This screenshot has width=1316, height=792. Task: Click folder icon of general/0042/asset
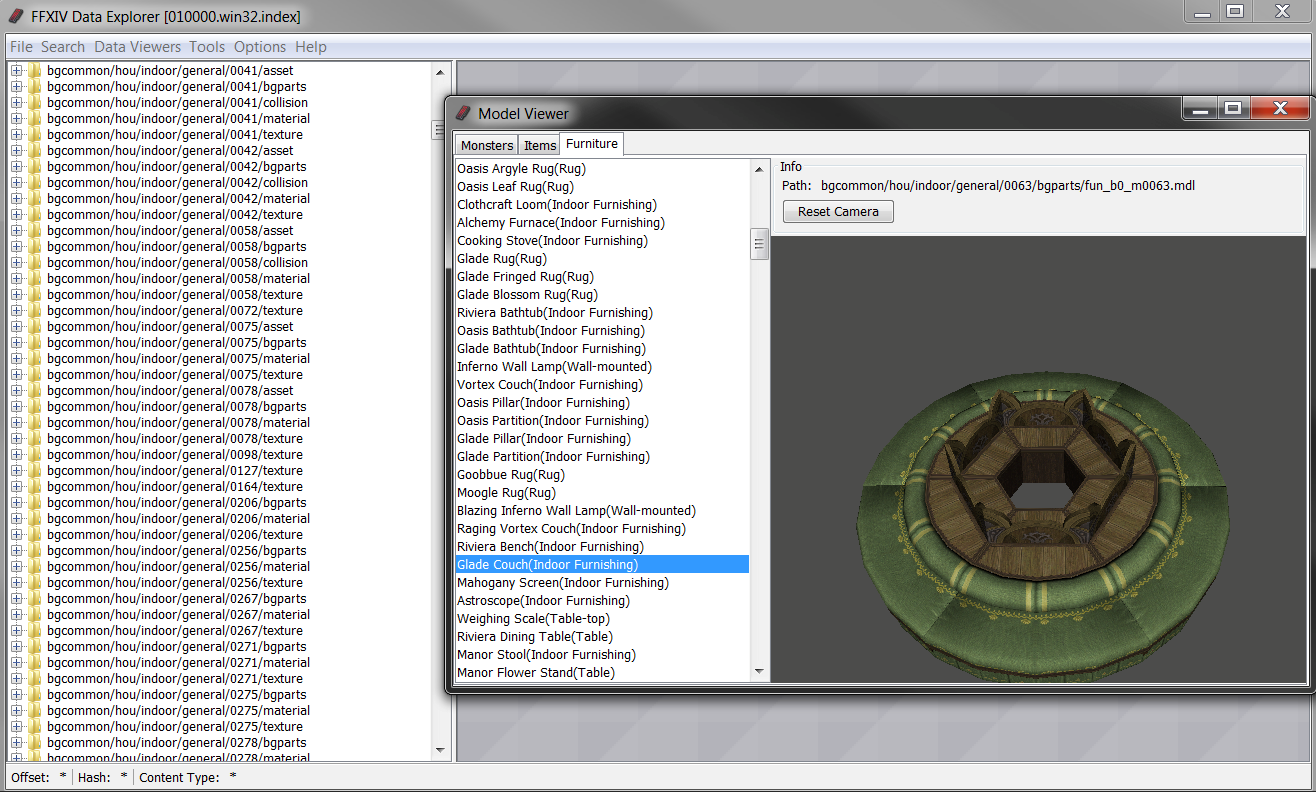click(x=35, y=151)
